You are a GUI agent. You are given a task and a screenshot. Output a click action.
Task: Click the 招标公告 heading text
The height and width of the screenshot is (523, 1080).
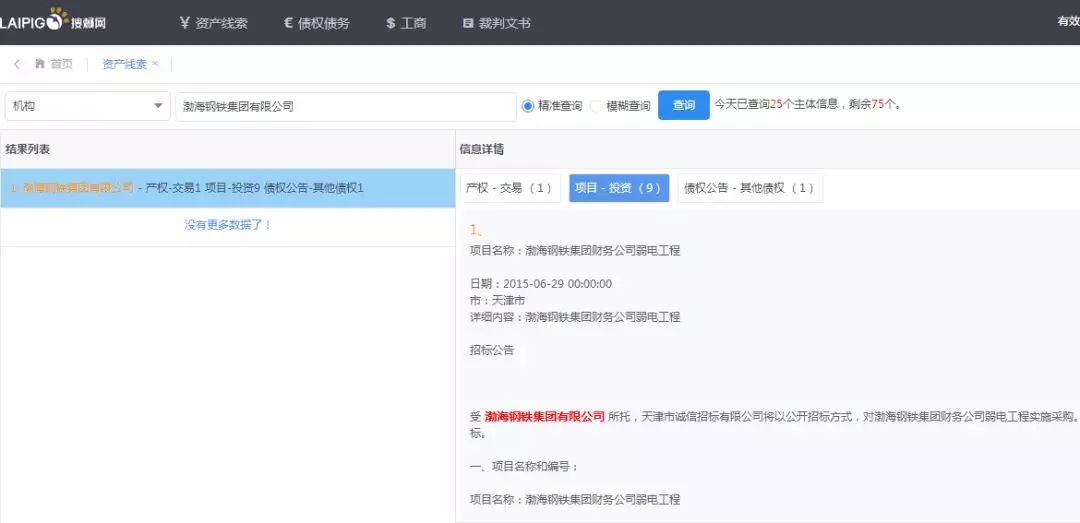click(x=492, y=350)
